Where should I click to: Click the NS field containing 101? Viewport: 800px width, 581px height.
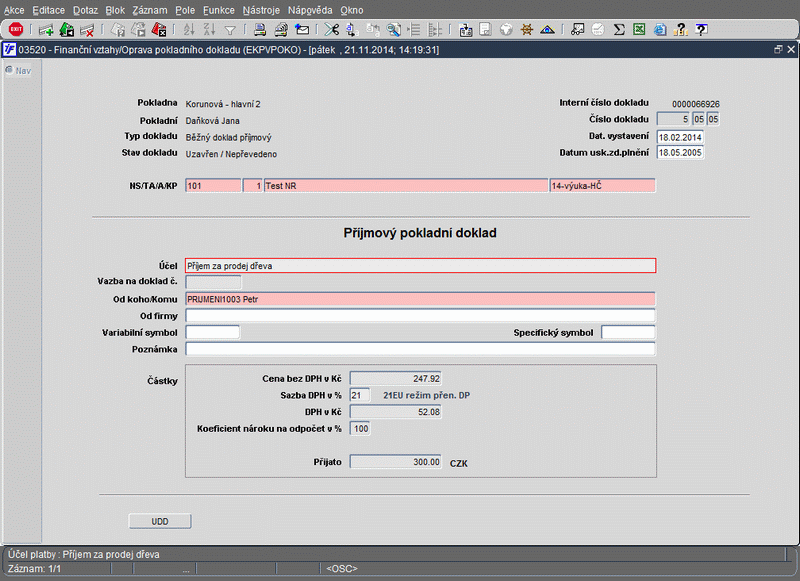coord(213,186)
